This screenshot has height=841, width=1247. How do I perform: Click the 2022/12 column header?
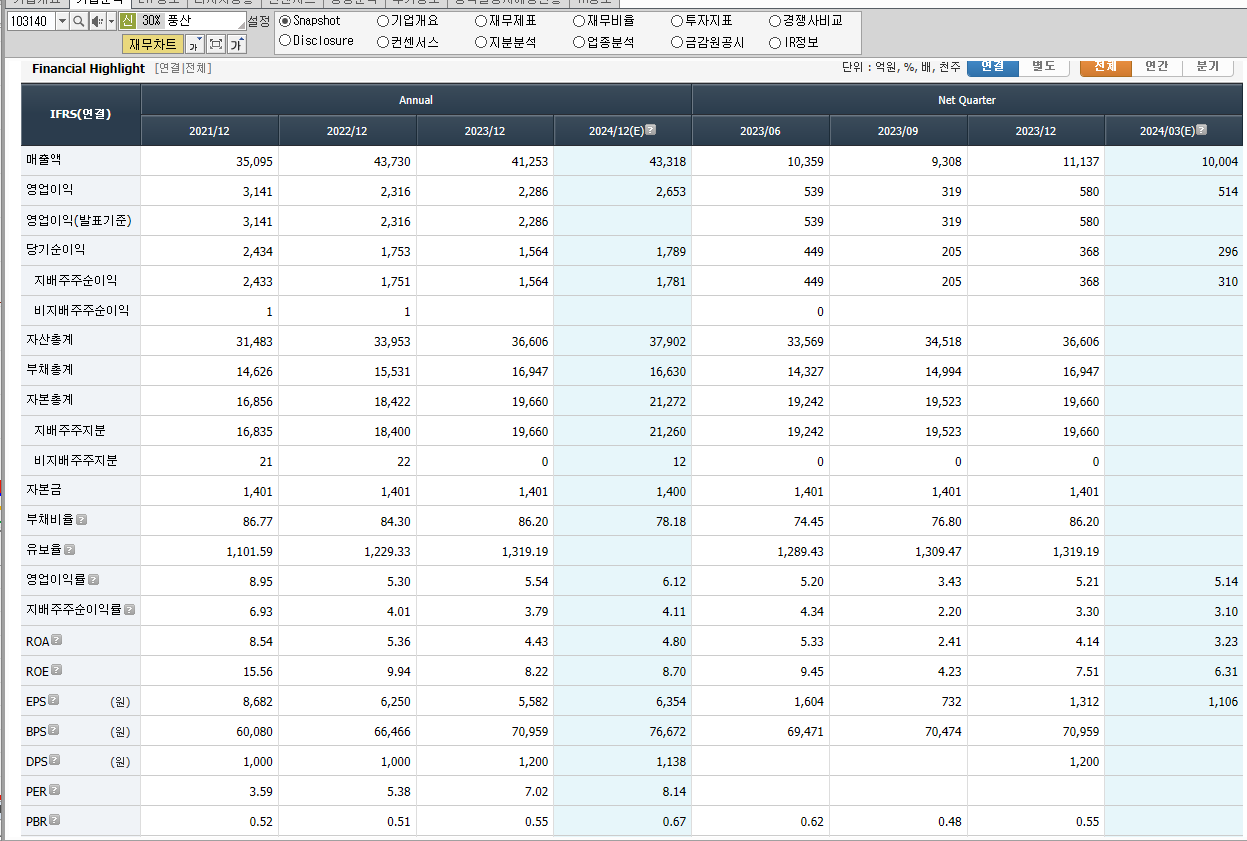[347, 131]
